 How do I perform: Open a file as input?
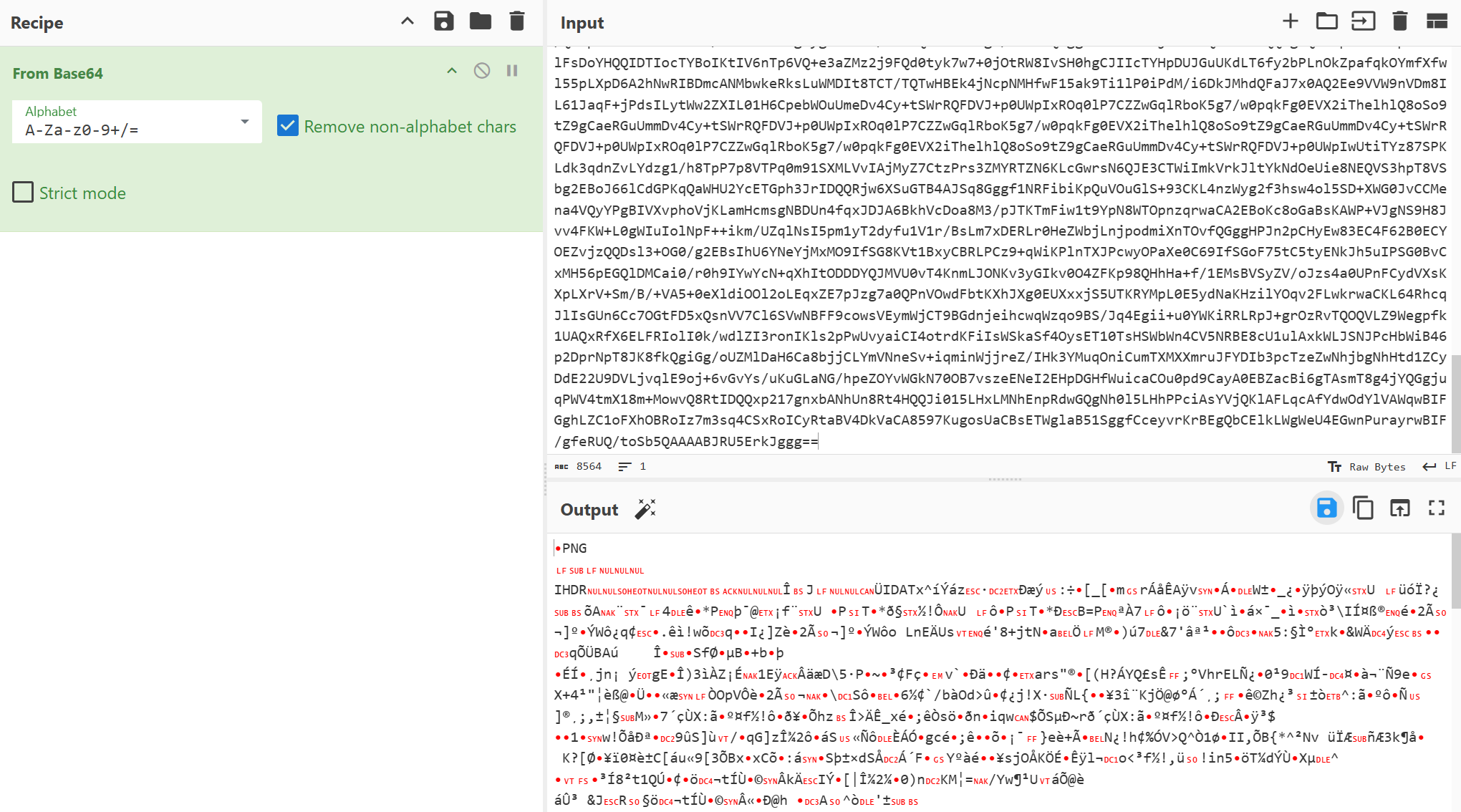1363,21
